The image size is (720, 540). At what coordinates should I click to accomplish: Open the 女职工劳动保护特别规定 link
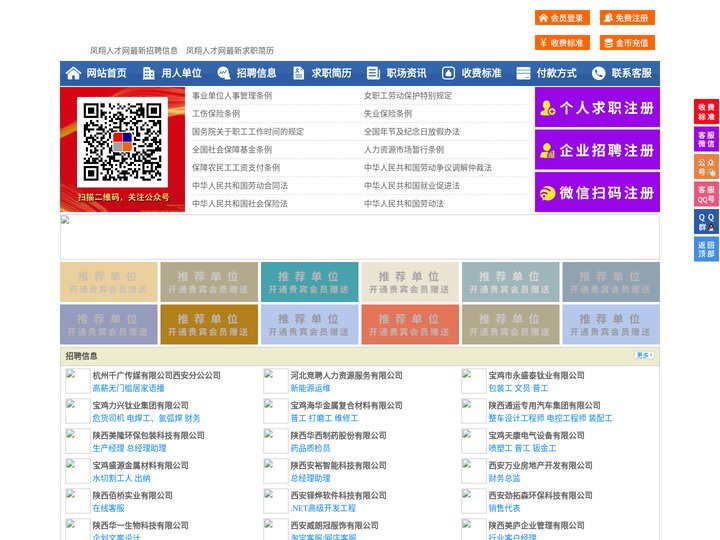[408, 96]
